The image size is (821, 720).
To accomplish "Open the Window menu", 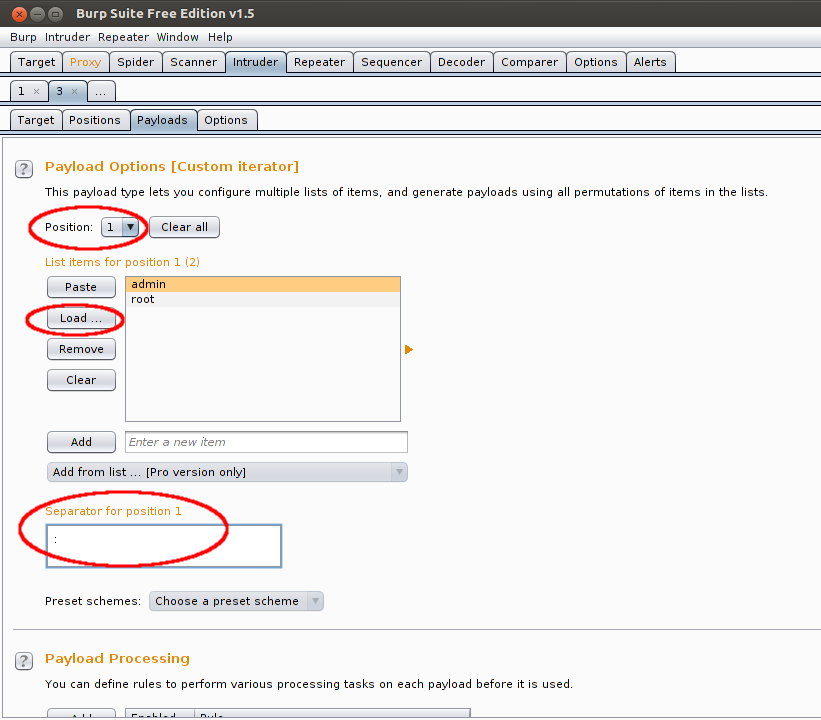I will 177,37.
